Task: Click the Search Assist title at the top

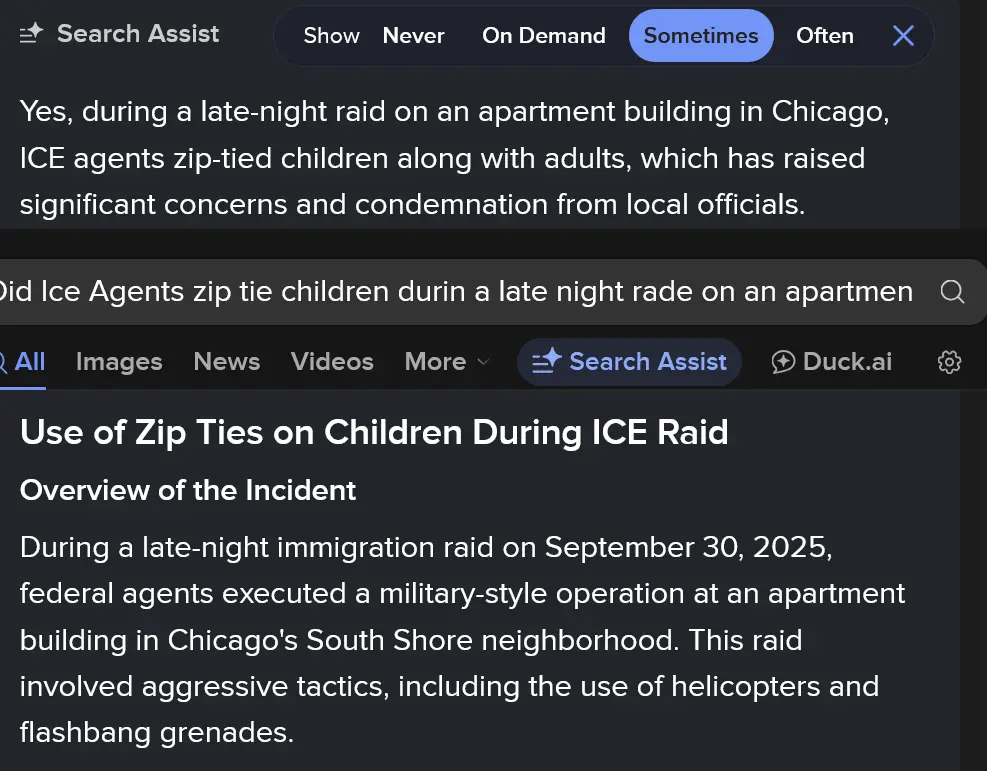Action: (138, 34)
